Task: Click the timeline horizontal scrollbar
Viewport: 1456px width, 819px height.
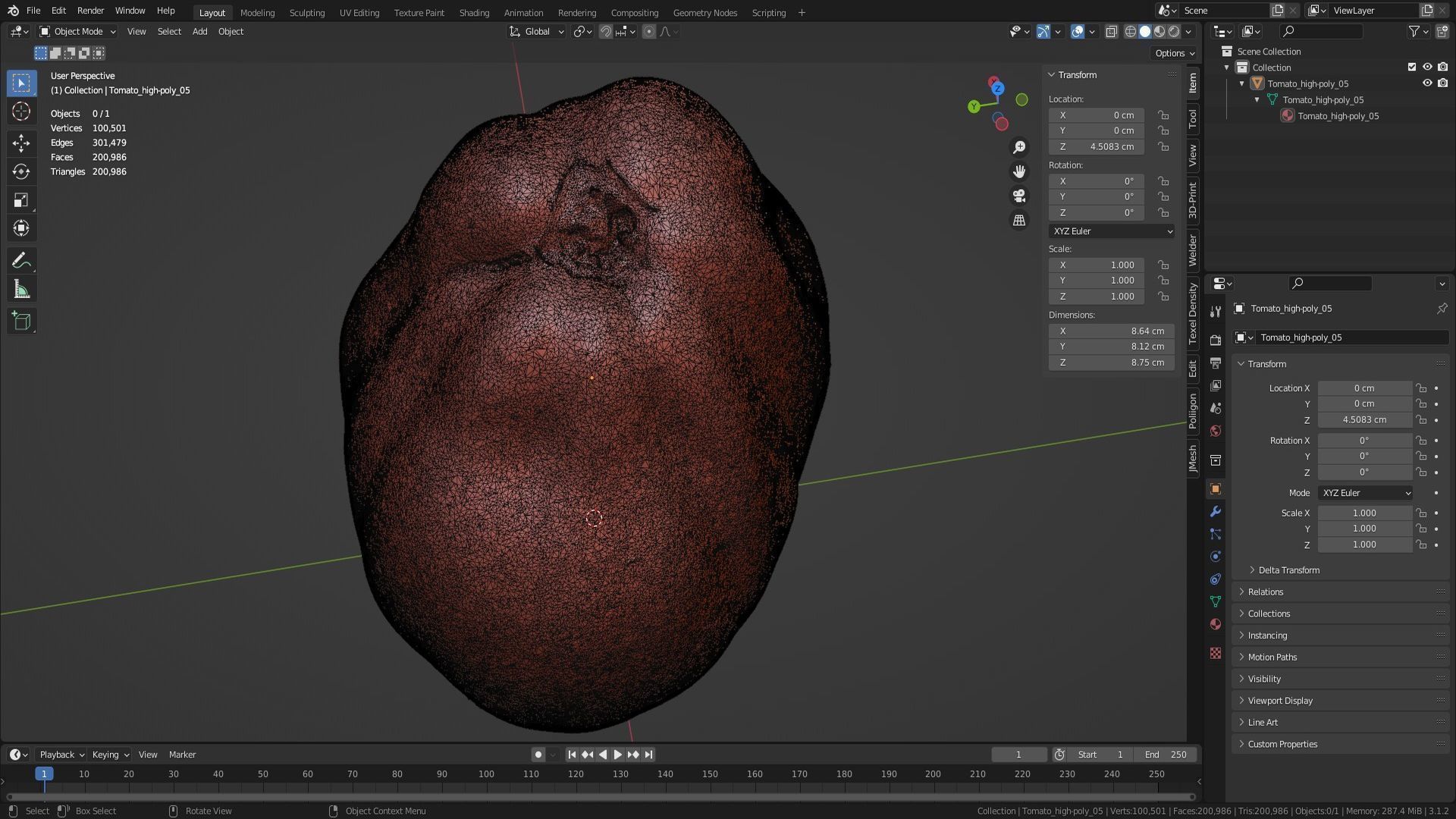Action: pyautogui.click(x=601, y=797)
